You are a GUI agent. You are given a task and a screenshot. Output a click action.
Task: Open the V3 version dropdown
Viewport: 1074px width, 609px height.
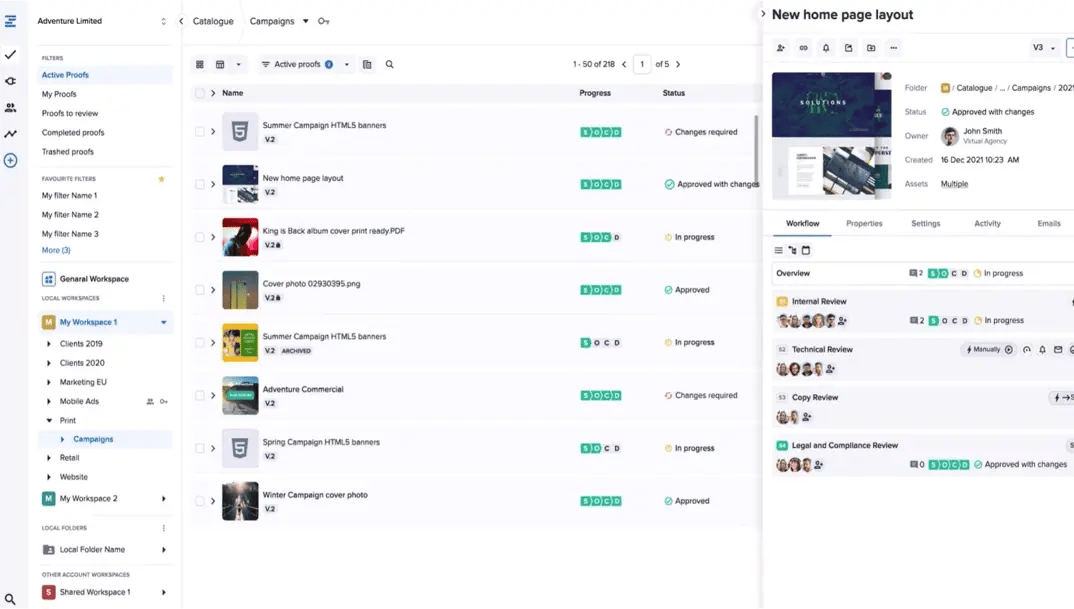click(x=1044, y=48)
